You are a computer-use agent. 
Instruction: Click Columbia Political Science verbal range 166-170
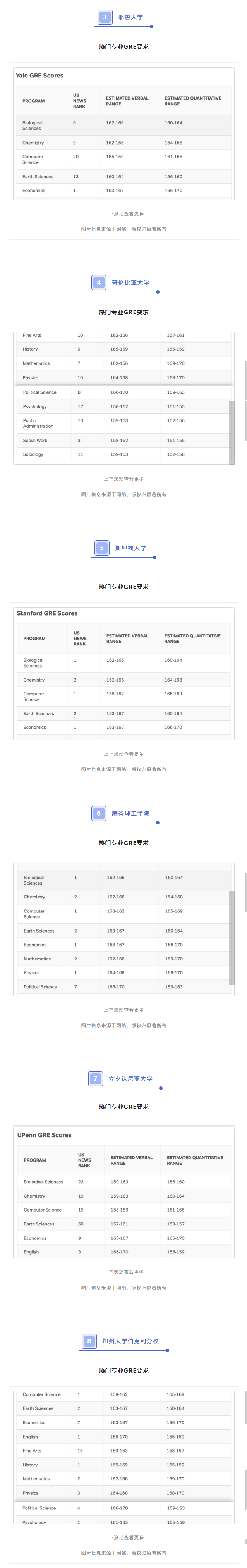click(119, 392)
